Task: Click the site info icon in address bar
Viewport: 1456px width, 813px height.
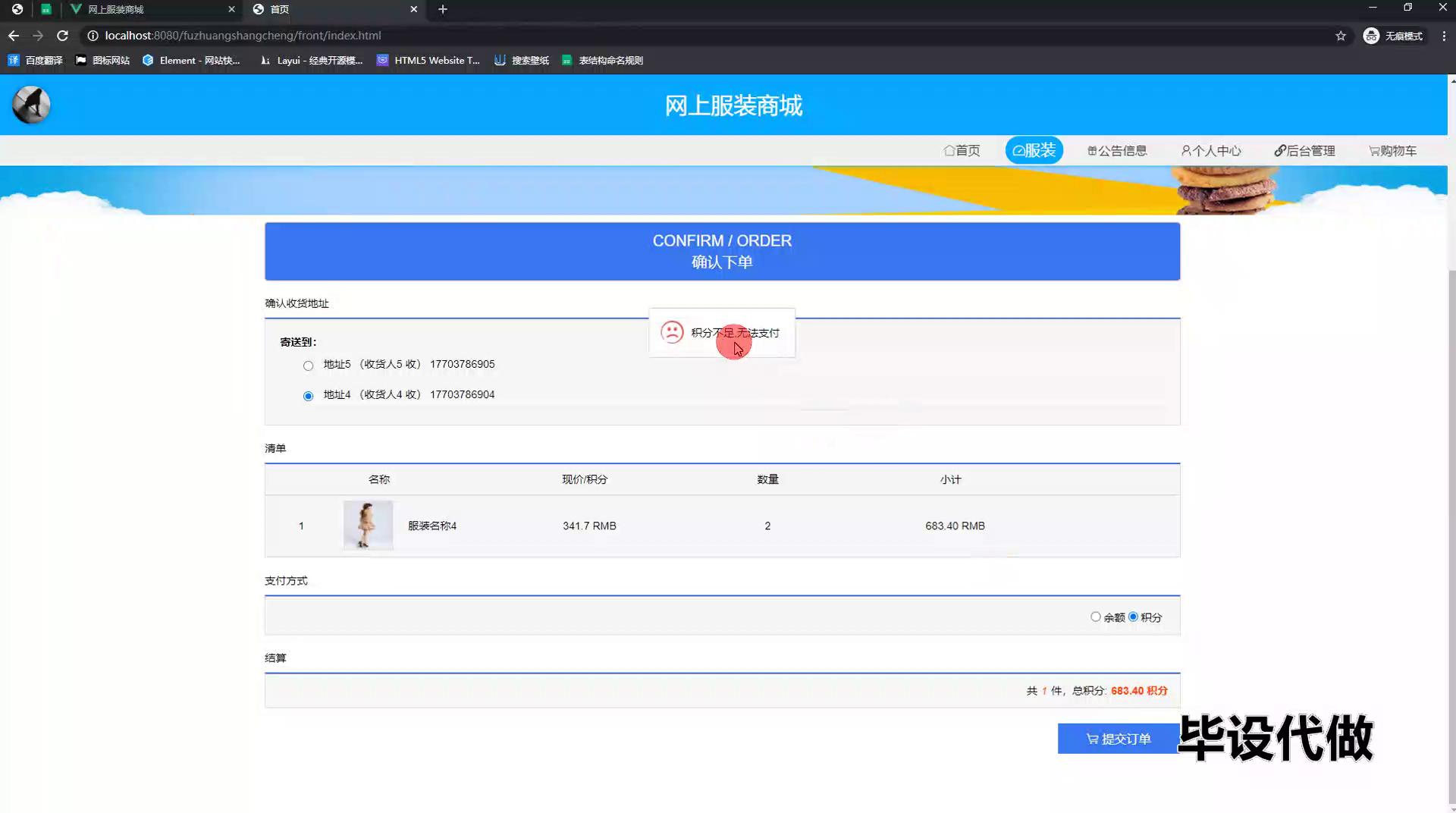Action: point(93,36)
